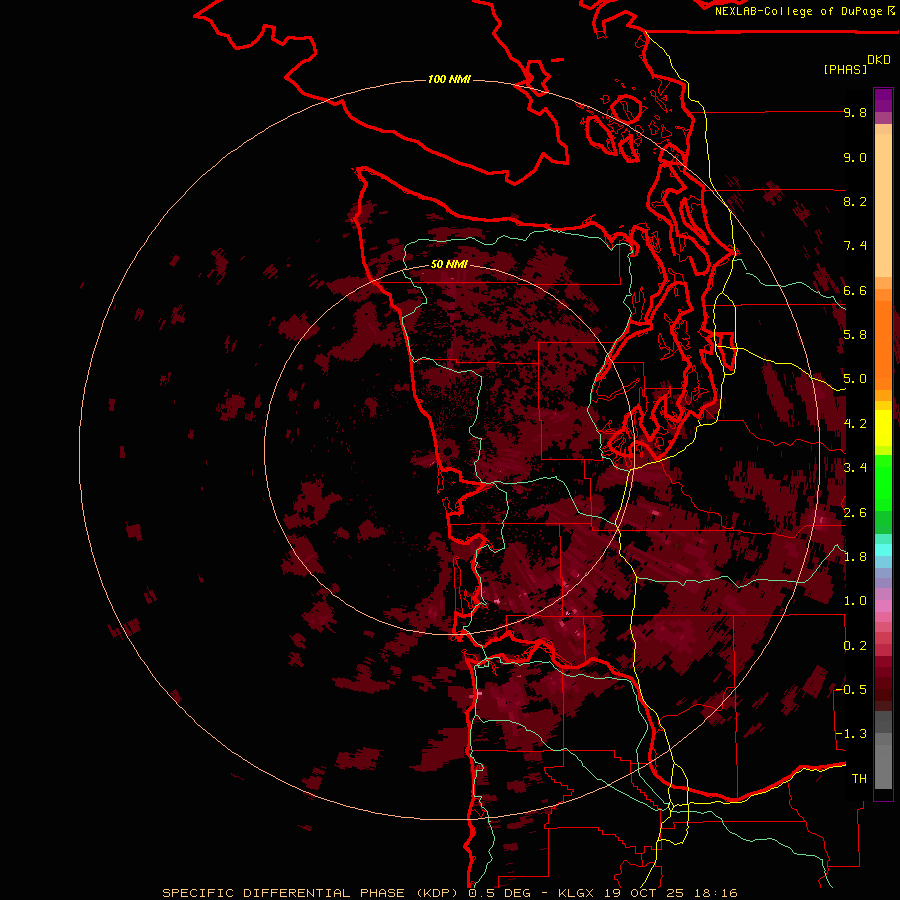
Task: Click the 0.5 DEG elevation angle text
Action: 499,893
